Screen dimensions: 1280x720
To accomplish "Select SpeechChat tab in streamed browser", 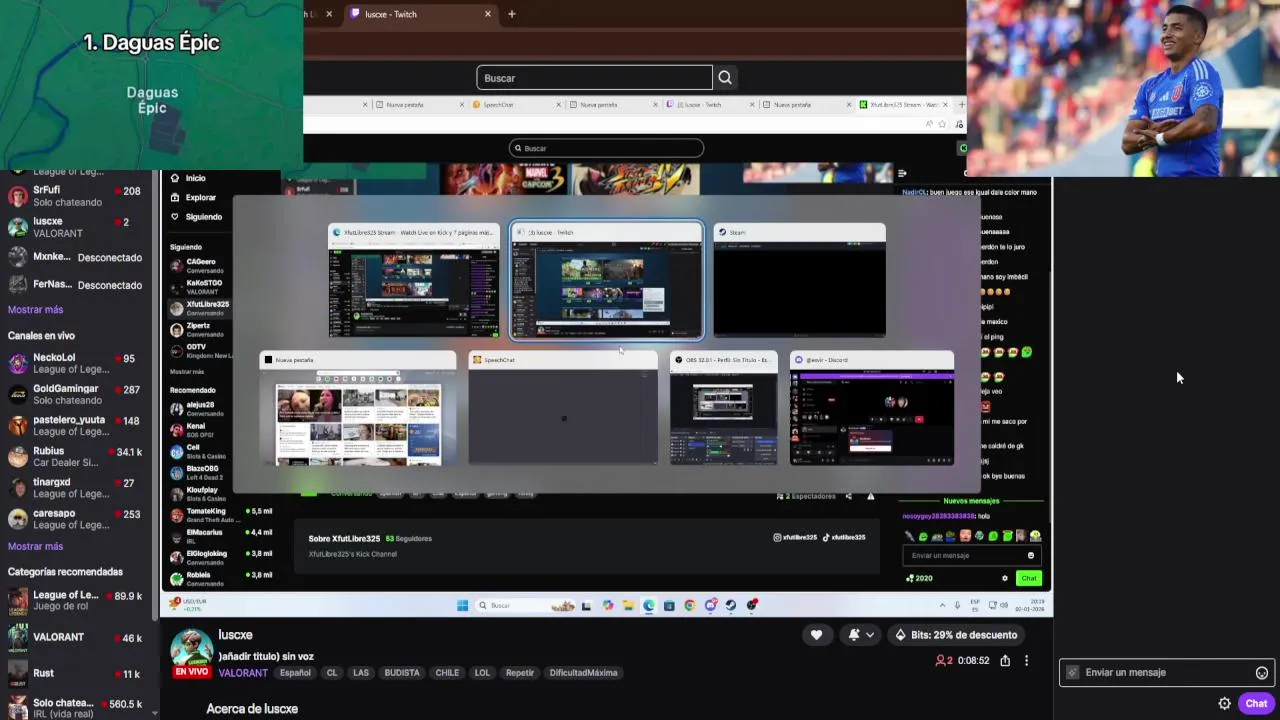I will 515,104.
